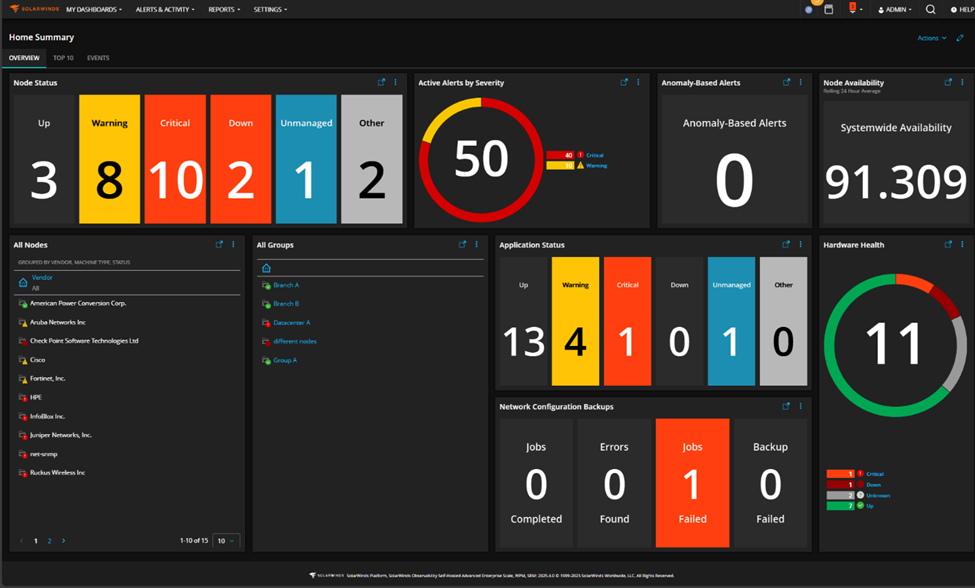
Task: Expand Aruba Networks Inc node group
Action: coord(58,322)
